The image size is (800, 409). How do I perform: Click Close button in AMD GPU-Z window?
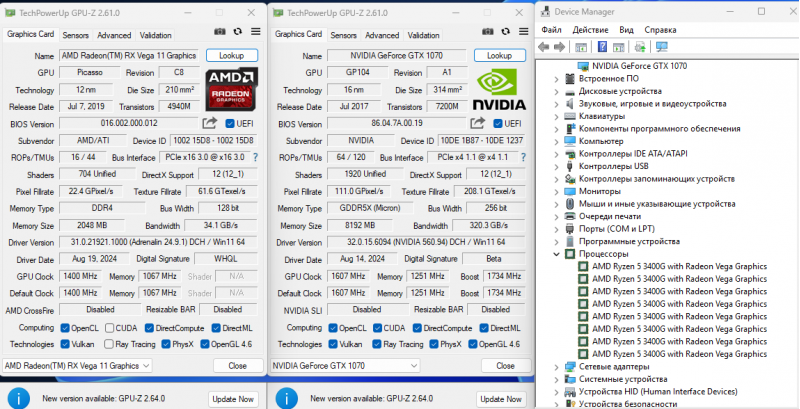tap(238, 366)
